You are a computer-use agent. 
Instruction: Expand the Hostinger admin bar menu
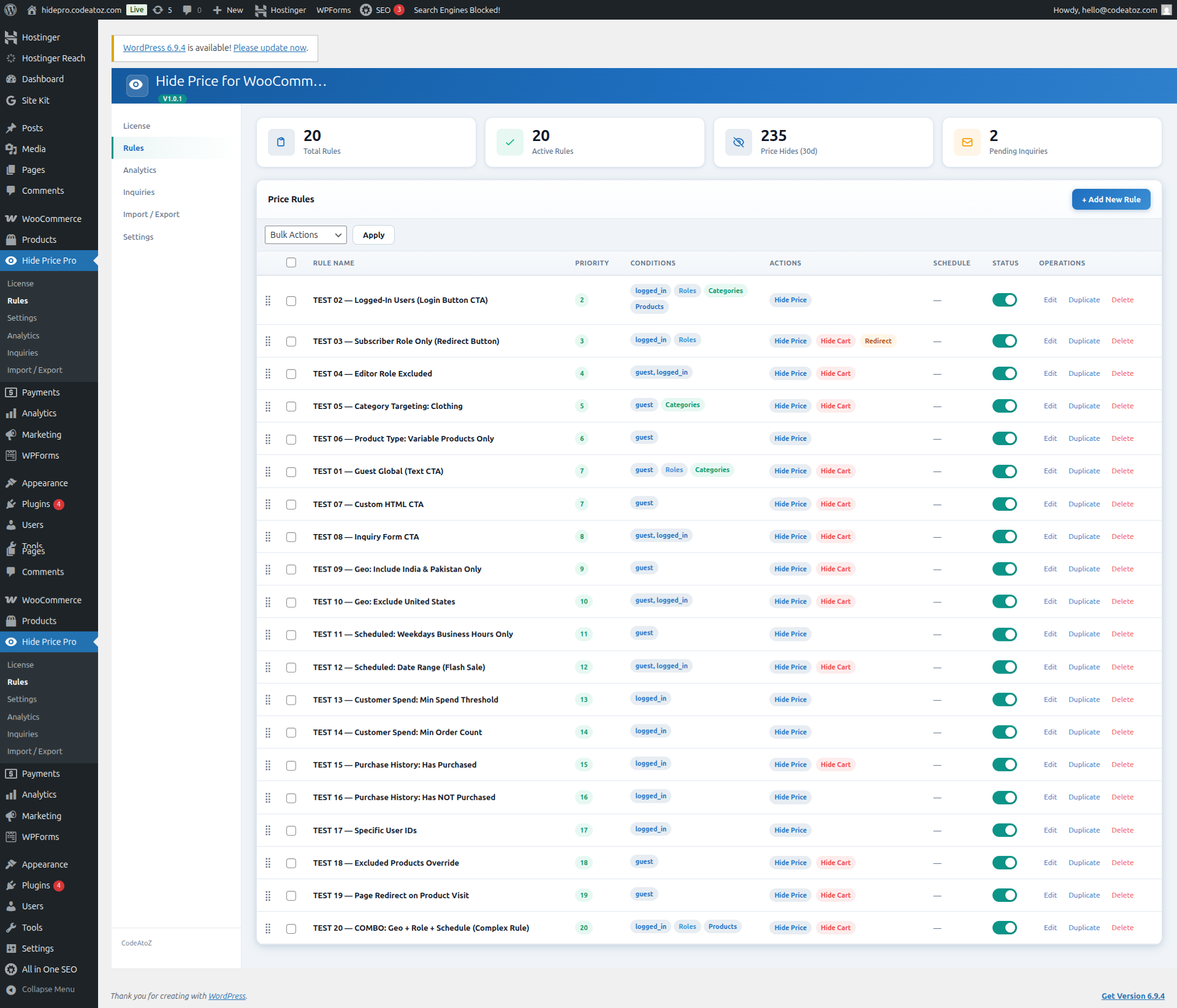[x=281, y=10]
